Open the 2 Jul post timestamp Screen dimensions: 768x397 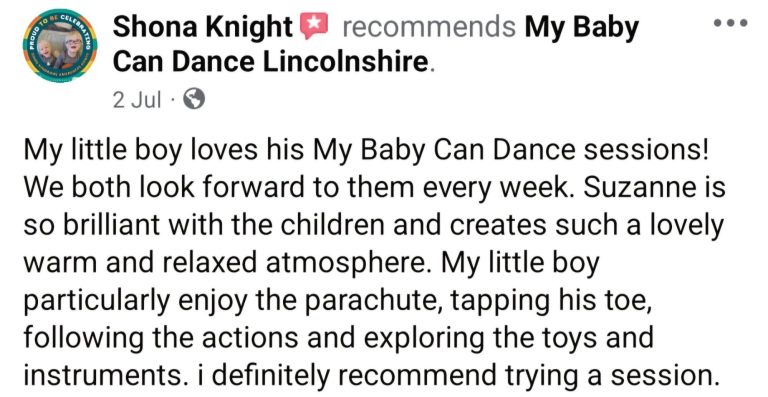pos(137,100)
